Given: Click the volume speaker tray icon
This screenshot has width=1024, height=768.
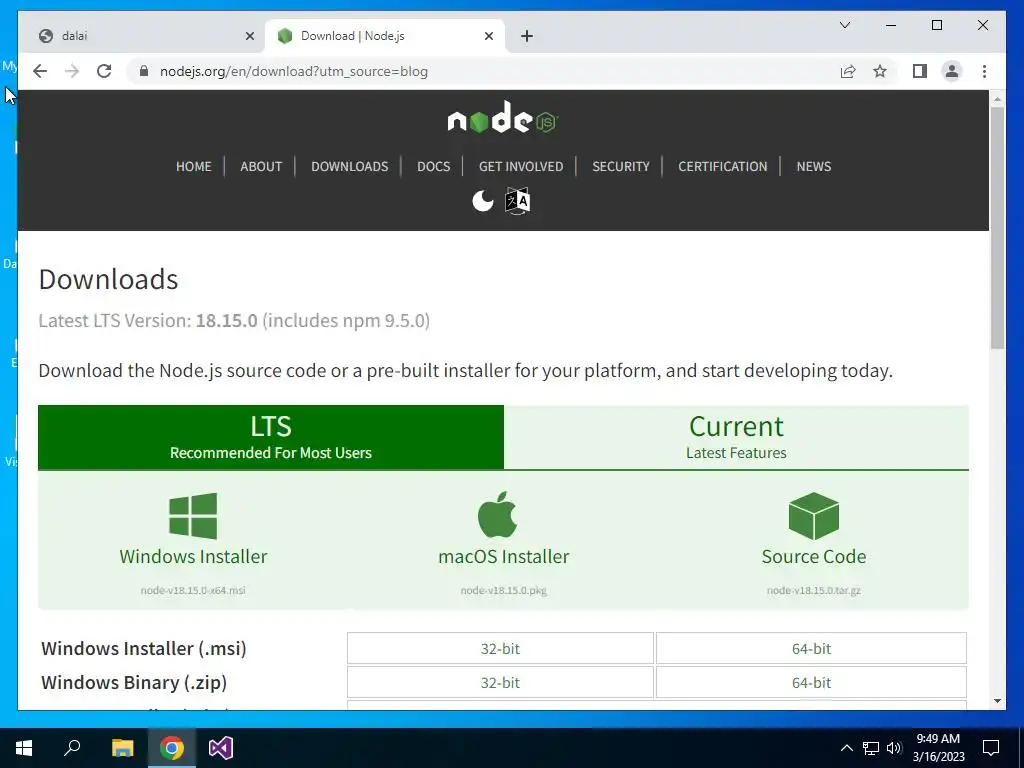Looking at the screenshot, I should coord(894,748).
